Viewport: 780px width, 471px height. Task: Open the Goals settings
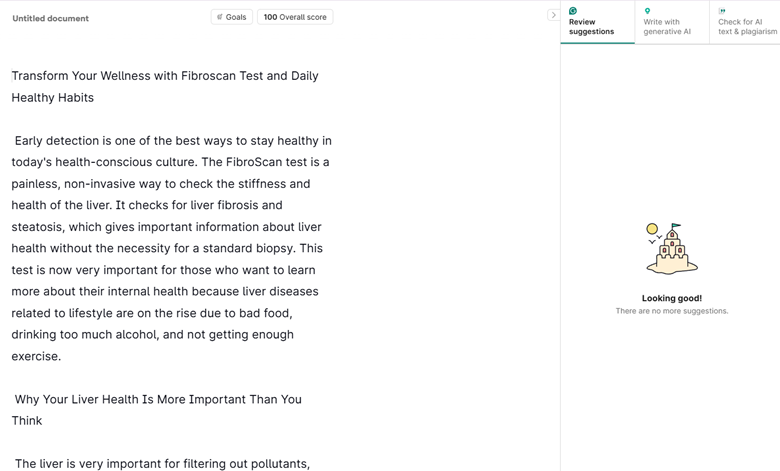click(x=232, y=17)
